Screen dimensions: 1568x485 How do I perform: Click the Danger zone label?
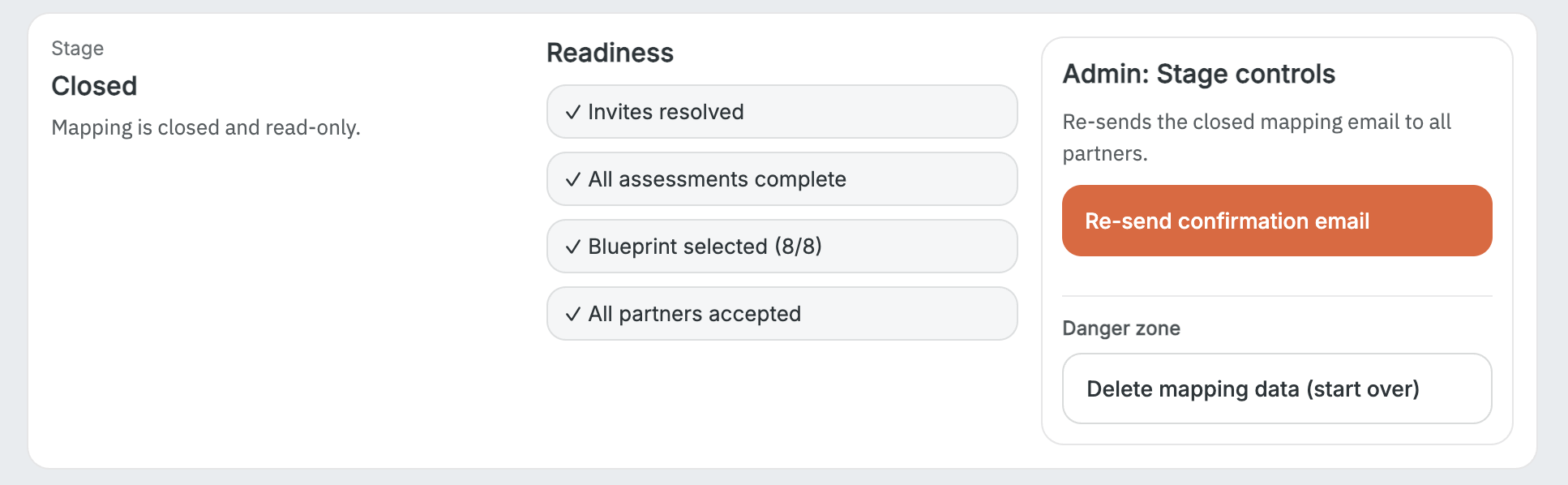[1121, 328]
